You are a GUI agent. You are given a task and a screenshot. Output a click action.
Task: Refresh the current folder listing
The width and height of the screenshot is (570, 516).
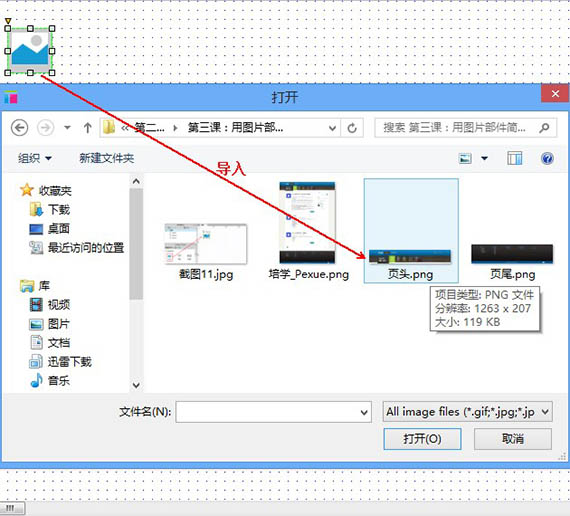[352, 128]
